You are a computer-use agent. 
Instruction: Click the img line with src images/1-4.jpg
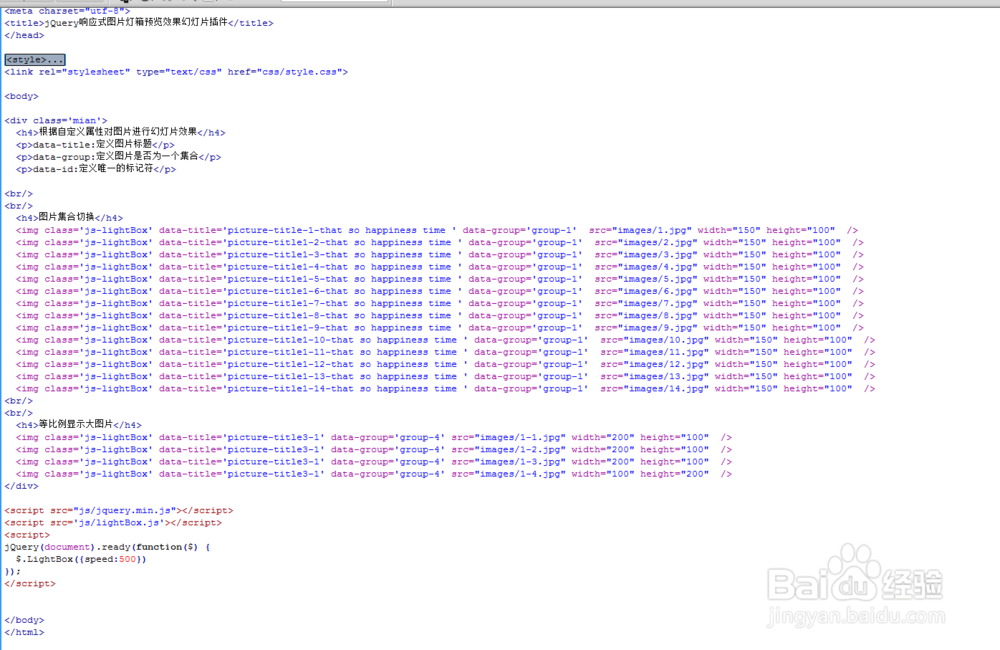[374, 473]
